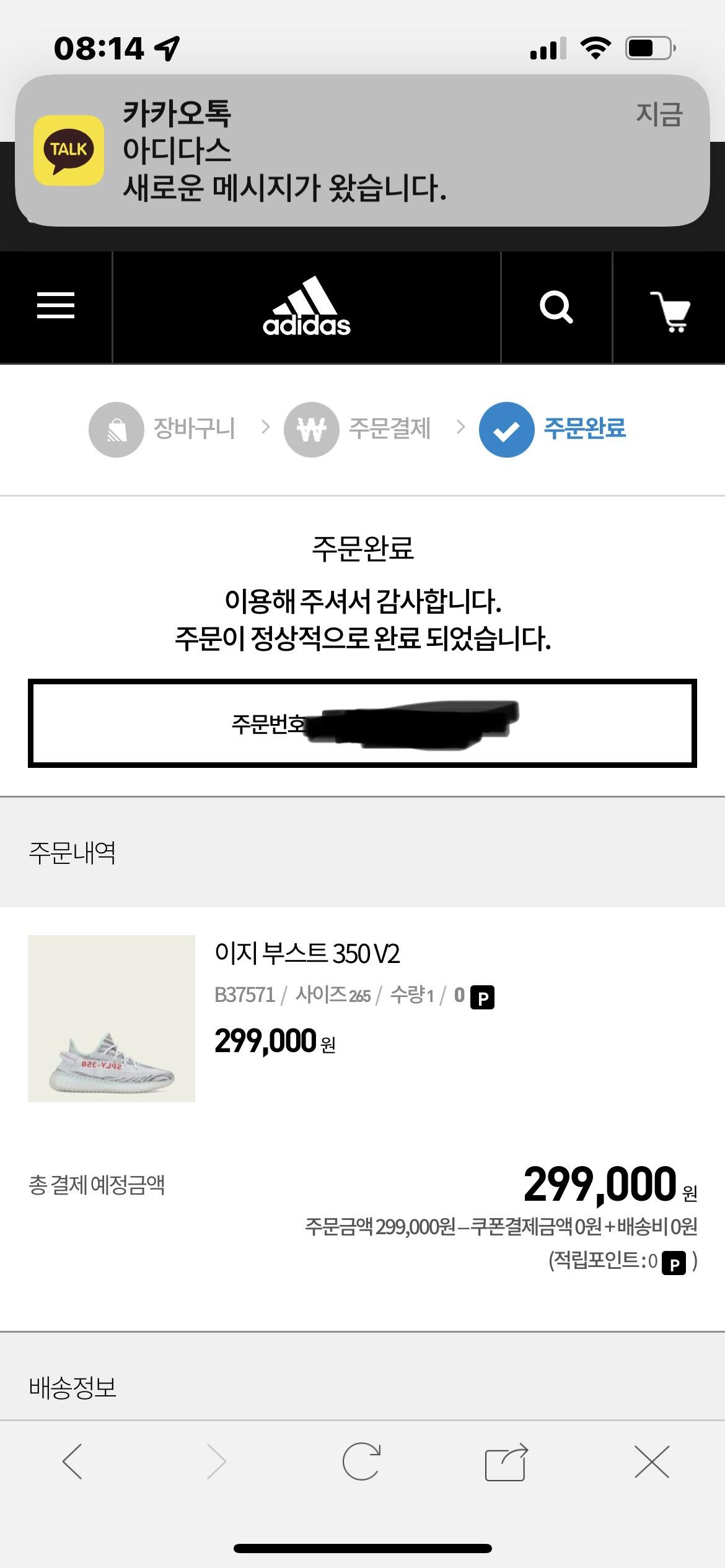Viewport: 725px width, 1568px height.
Task: Open the browser share icon
Action: pyautogui.click(x=506, y=1461)
